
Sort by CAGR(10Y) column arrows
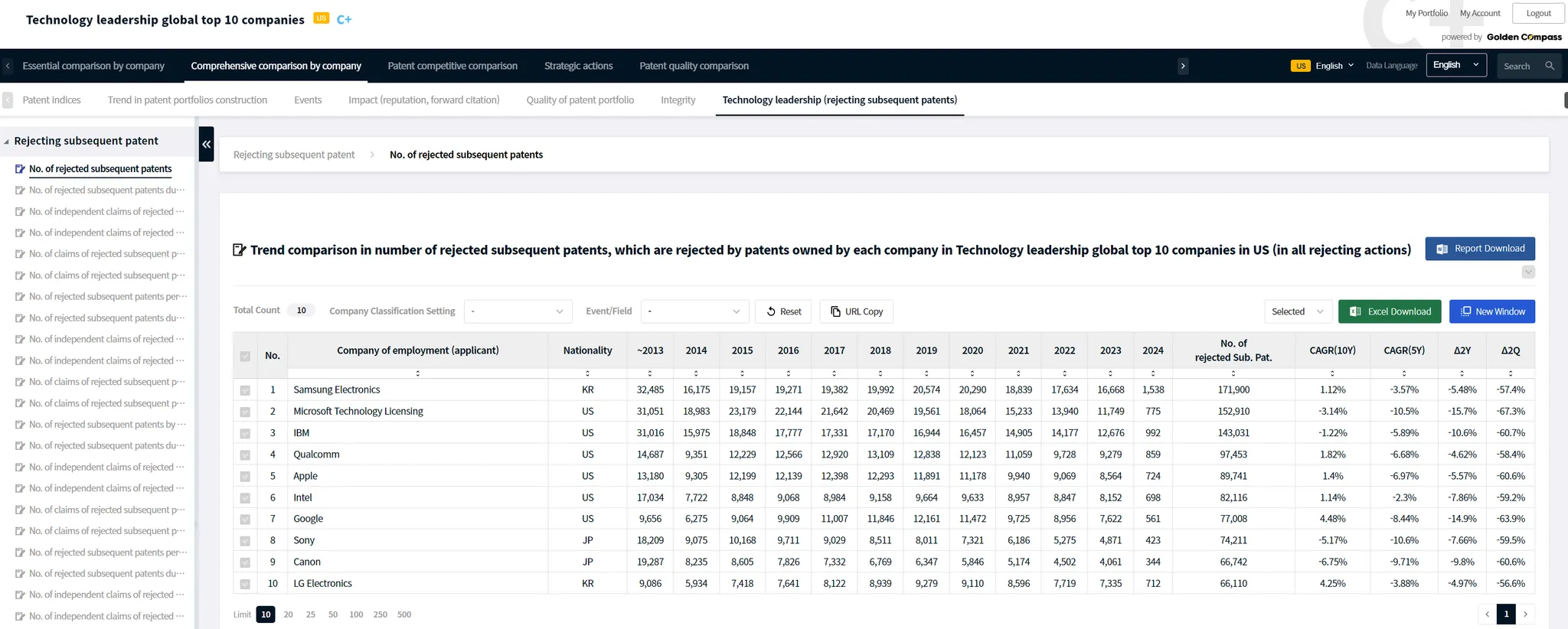click(x=1332, y=373)
